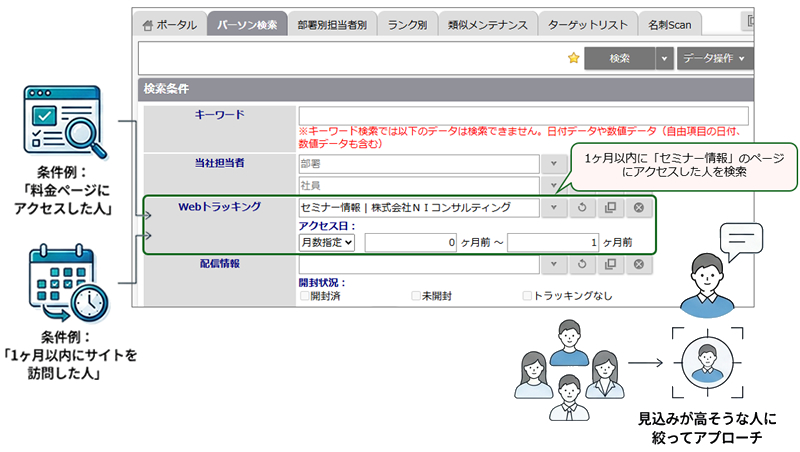Click the access-date end month field showing 1
This screenshot has width=800, height=452.
coord(554,242)
